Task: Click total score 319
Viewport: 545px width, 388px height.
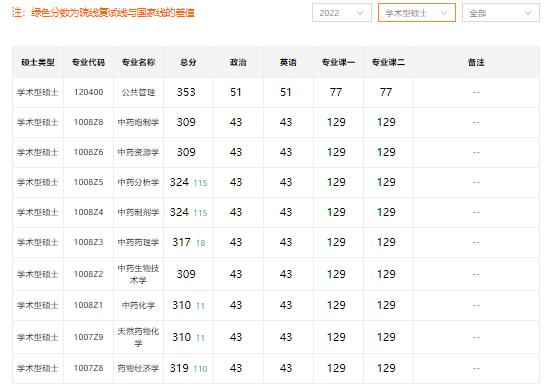Action: point(179,368)
